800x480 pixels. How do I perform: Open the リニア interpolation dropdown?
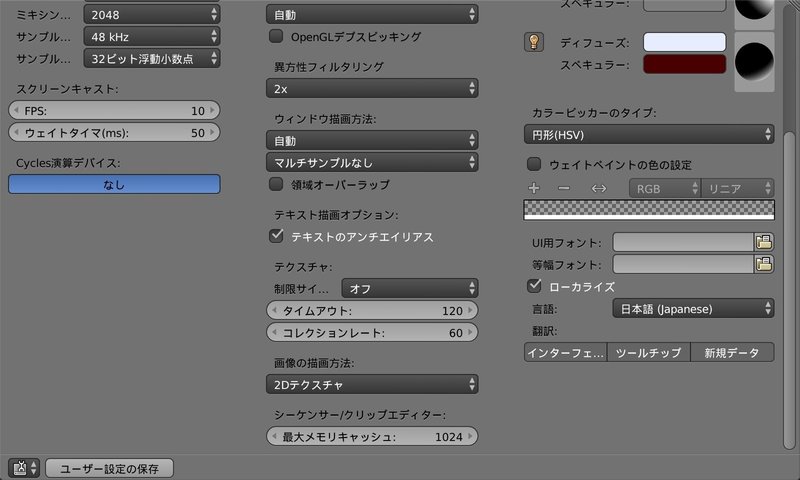point(738,189)
